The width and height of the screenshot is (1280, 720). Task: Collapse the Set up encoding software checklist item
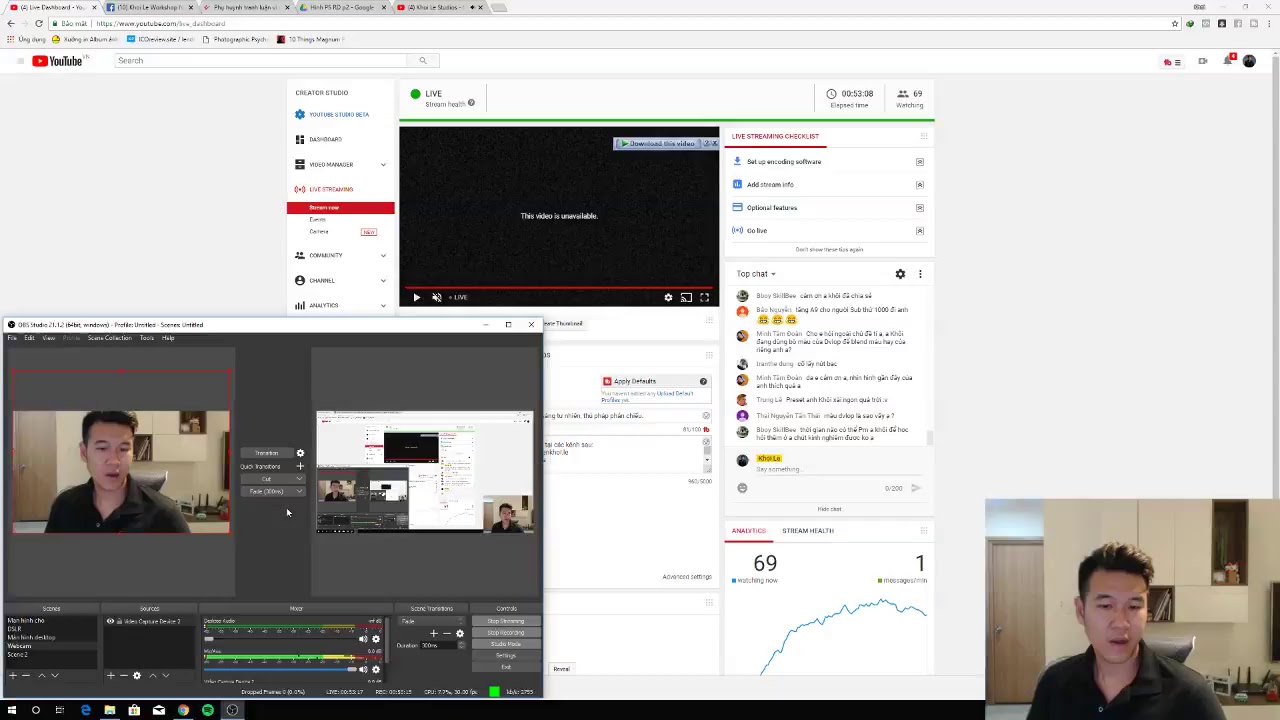920,162
